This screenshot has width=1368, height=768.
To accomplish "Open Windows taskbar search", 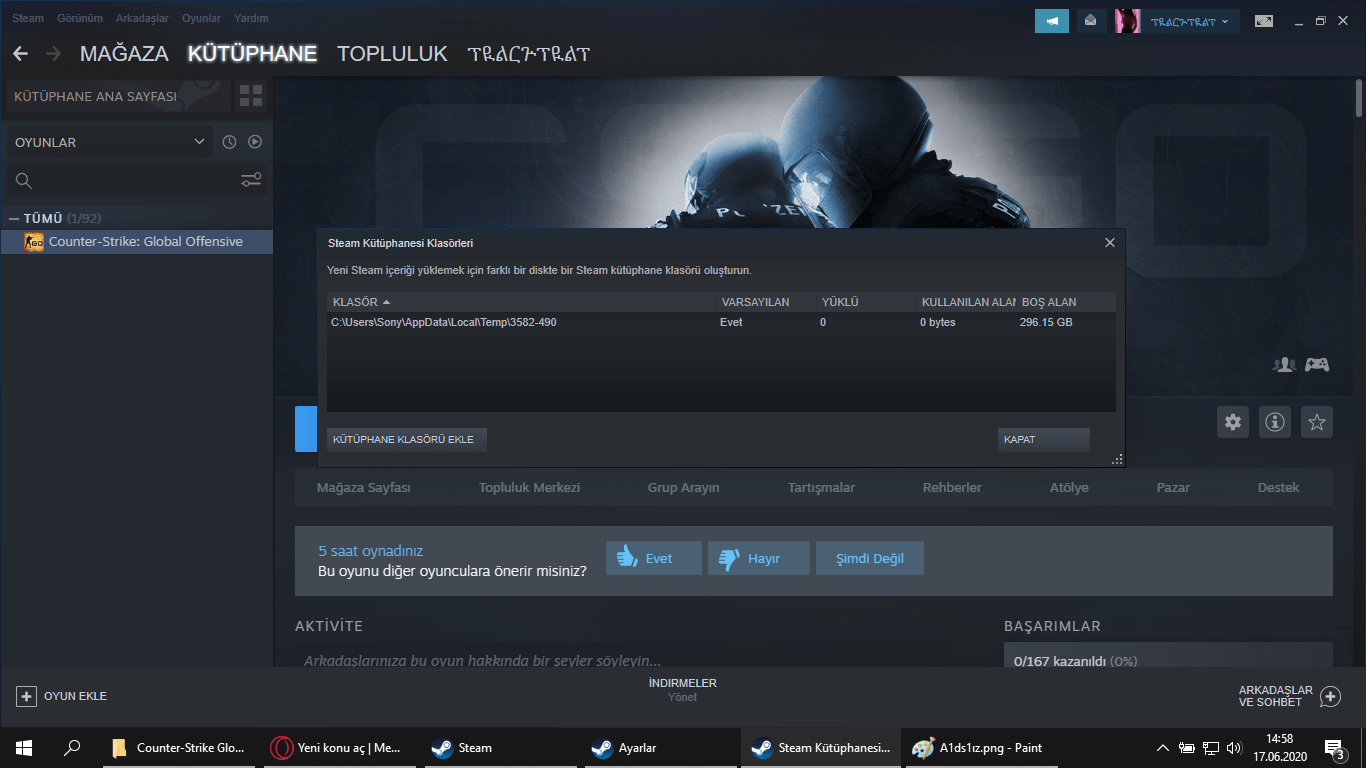I will click(72, 748).
